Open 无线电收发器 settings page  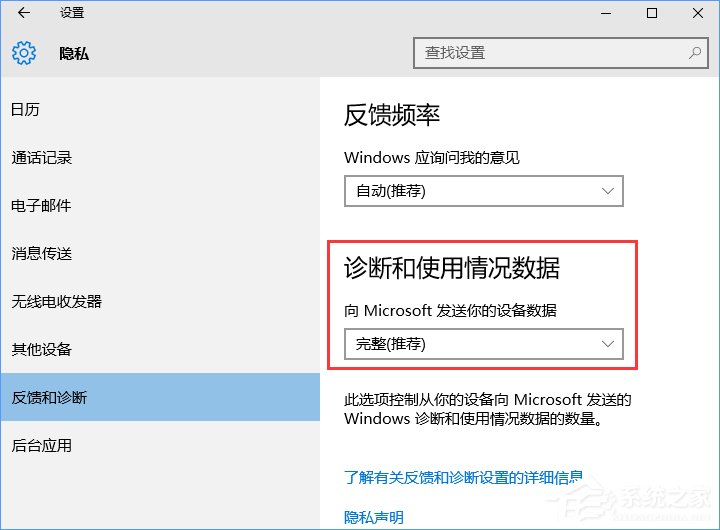tap(57, 302)
